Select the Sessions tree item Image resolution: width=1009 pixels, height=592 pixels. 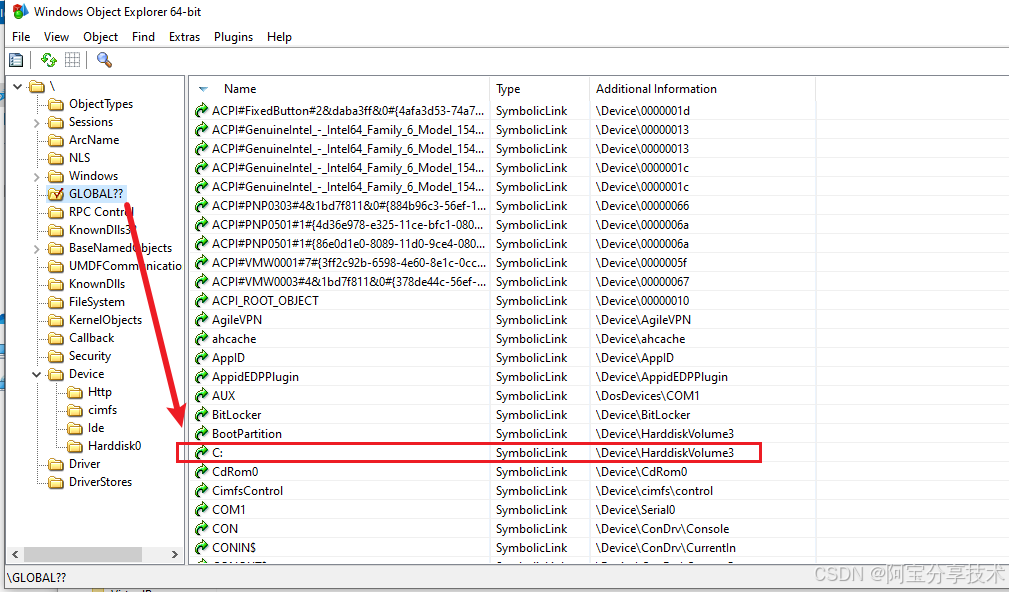(91, 122)
